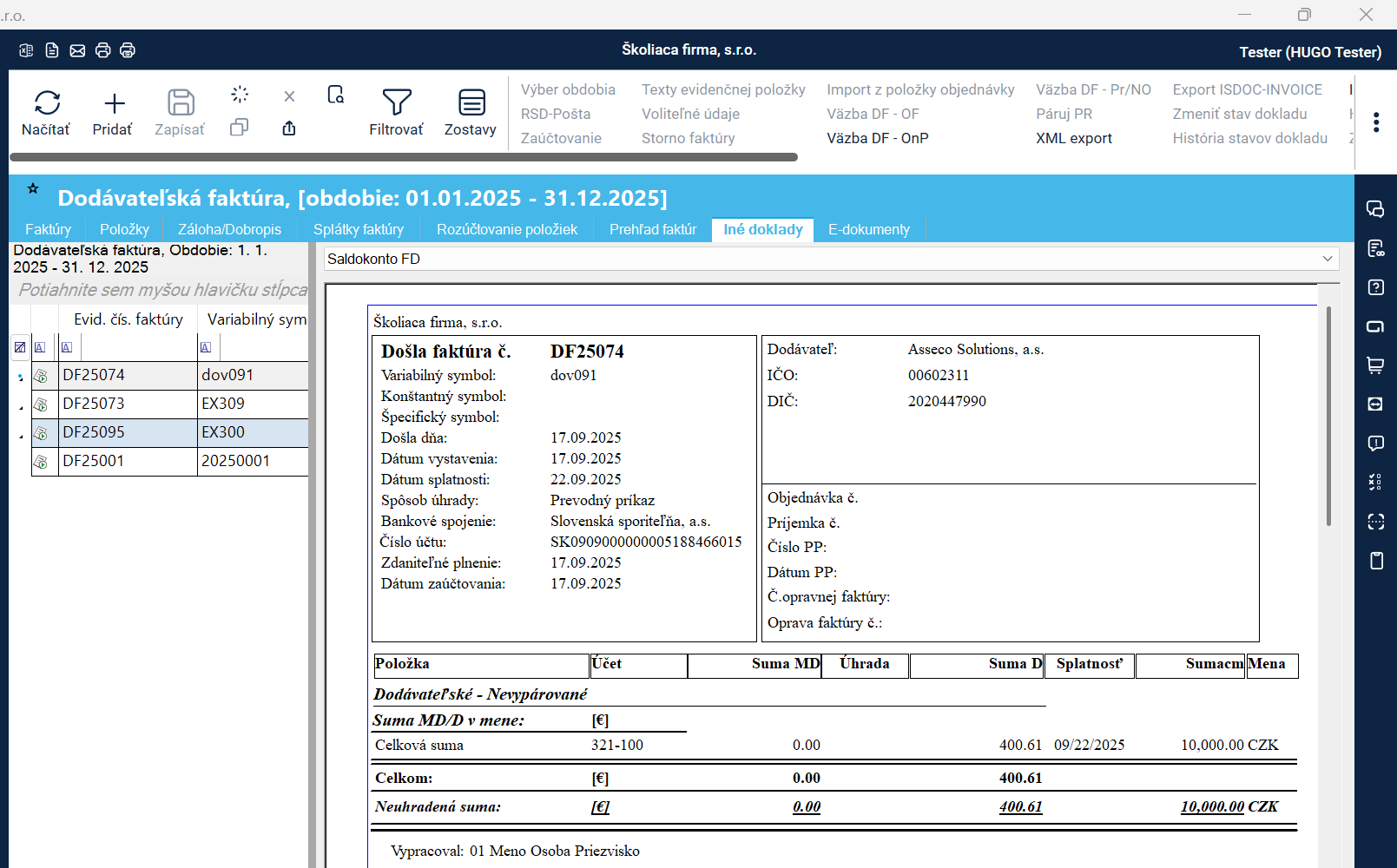Switch to the Položky tab

point(124,229)
